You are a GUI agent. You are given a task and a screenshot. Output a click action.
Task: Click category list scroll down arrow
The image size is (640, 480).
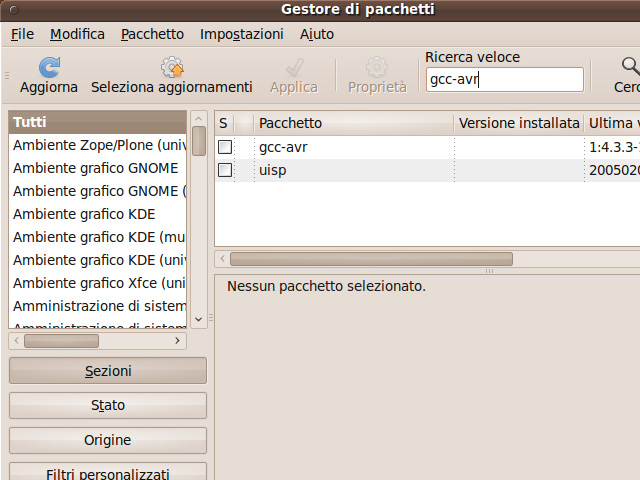click(x=198, y=319)
